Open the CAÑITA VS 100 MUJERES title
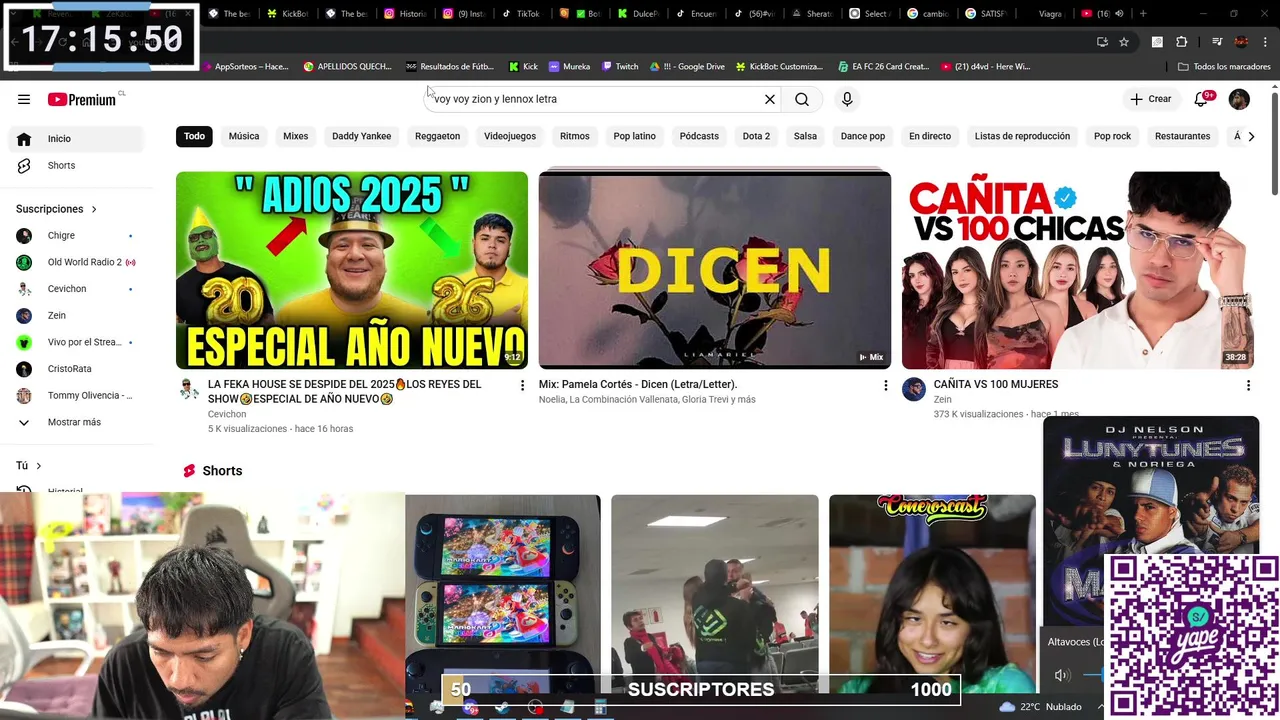 tap(996, 384)
